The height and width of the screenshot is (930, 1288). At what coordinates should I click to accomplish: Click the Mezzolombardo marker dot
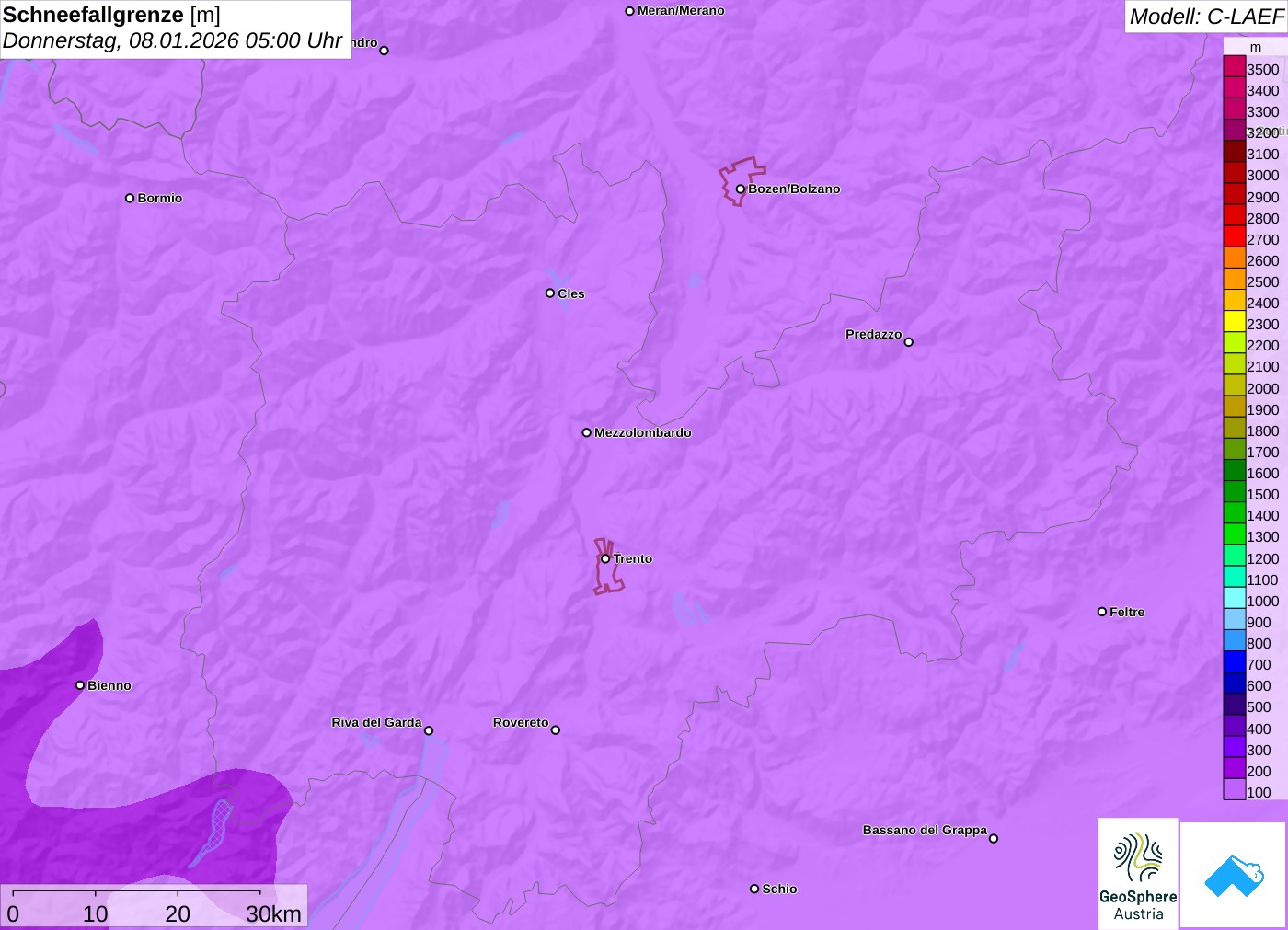pos(587,432)
